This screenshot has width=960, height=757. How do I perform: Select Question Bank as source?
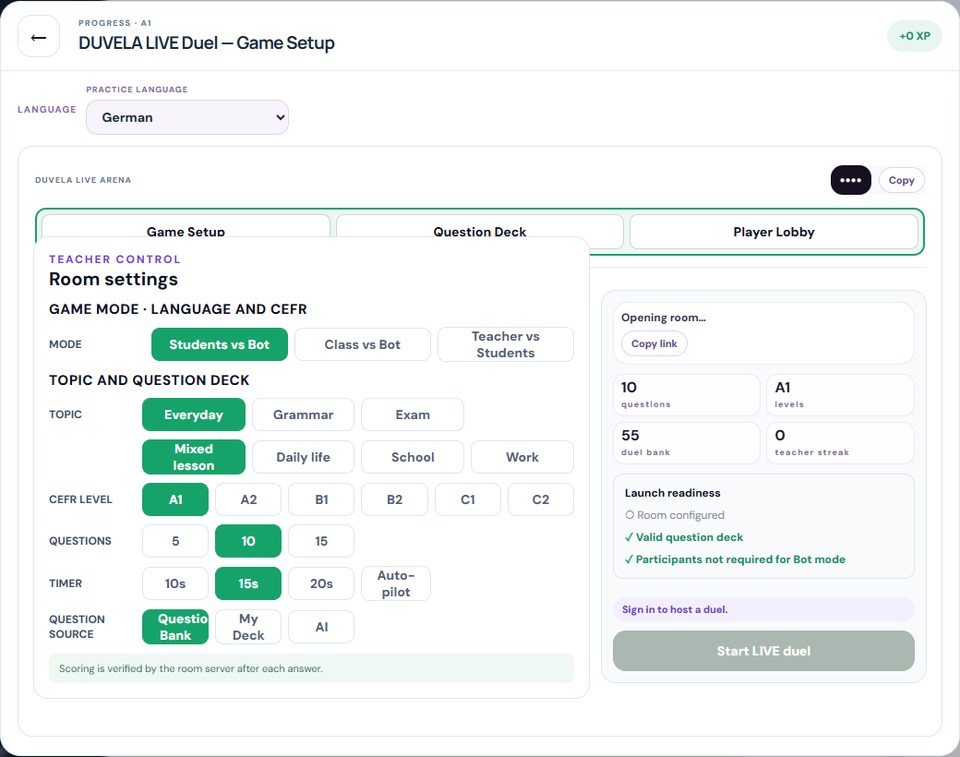(x=175, y=627)
